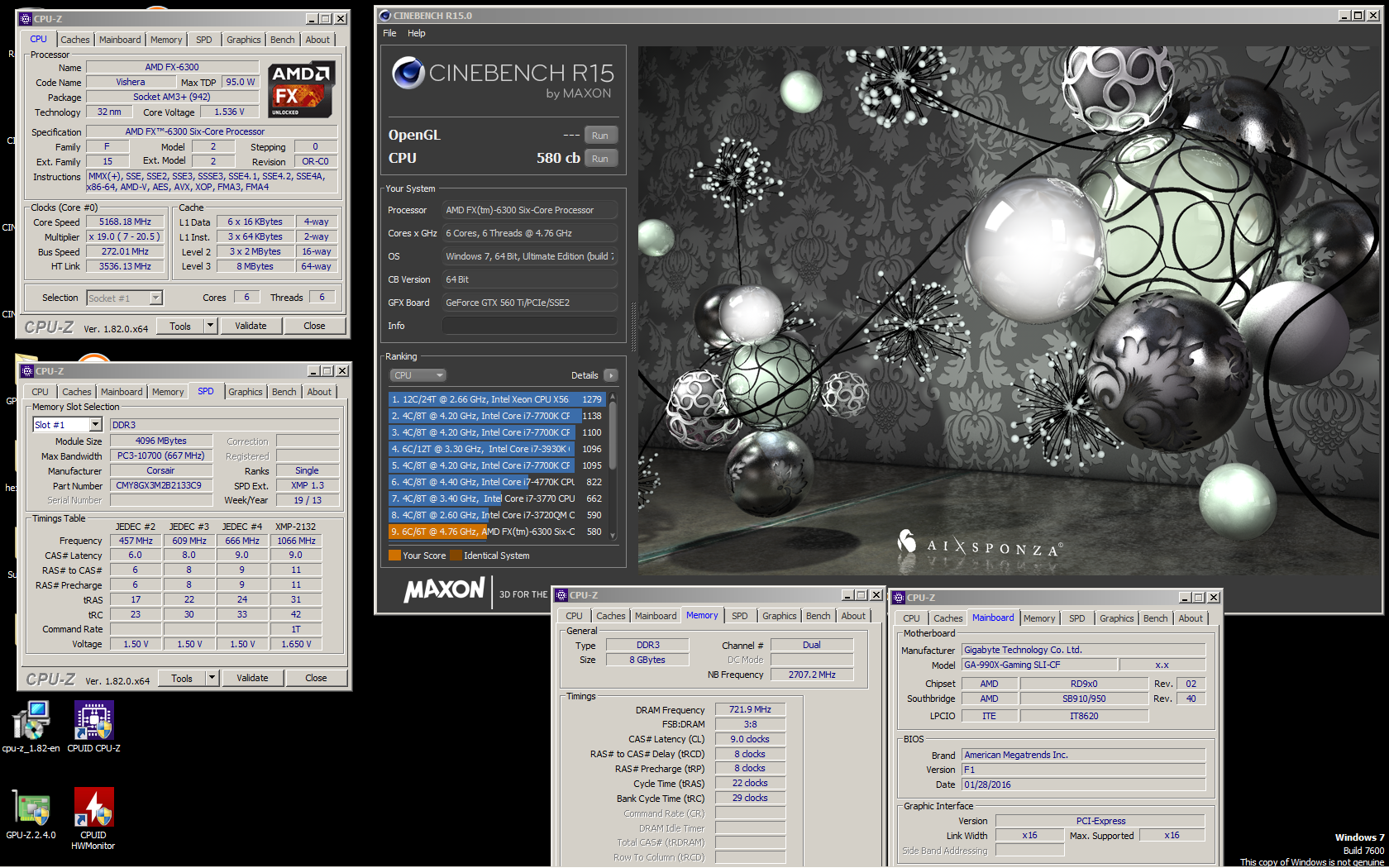
Task: Click scroll-down arrow of ranking list
Action: (613, 536)
